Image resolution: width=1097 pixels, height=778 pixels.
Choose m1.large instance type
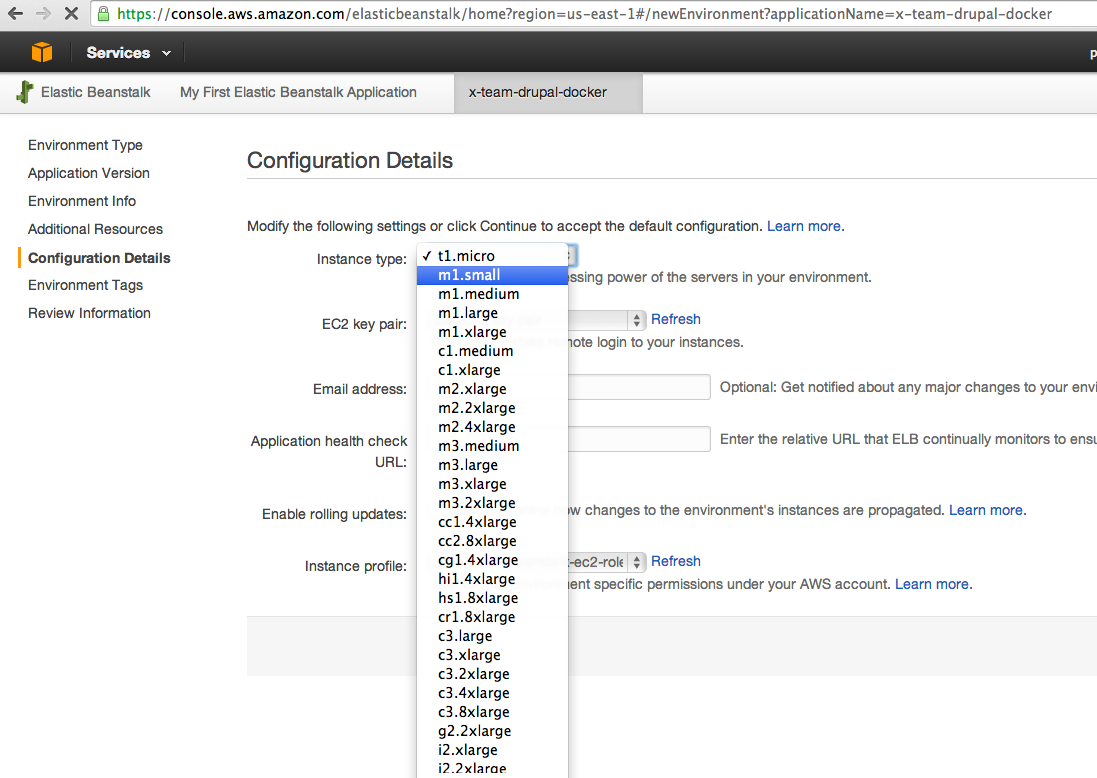(x=492, y=313)
